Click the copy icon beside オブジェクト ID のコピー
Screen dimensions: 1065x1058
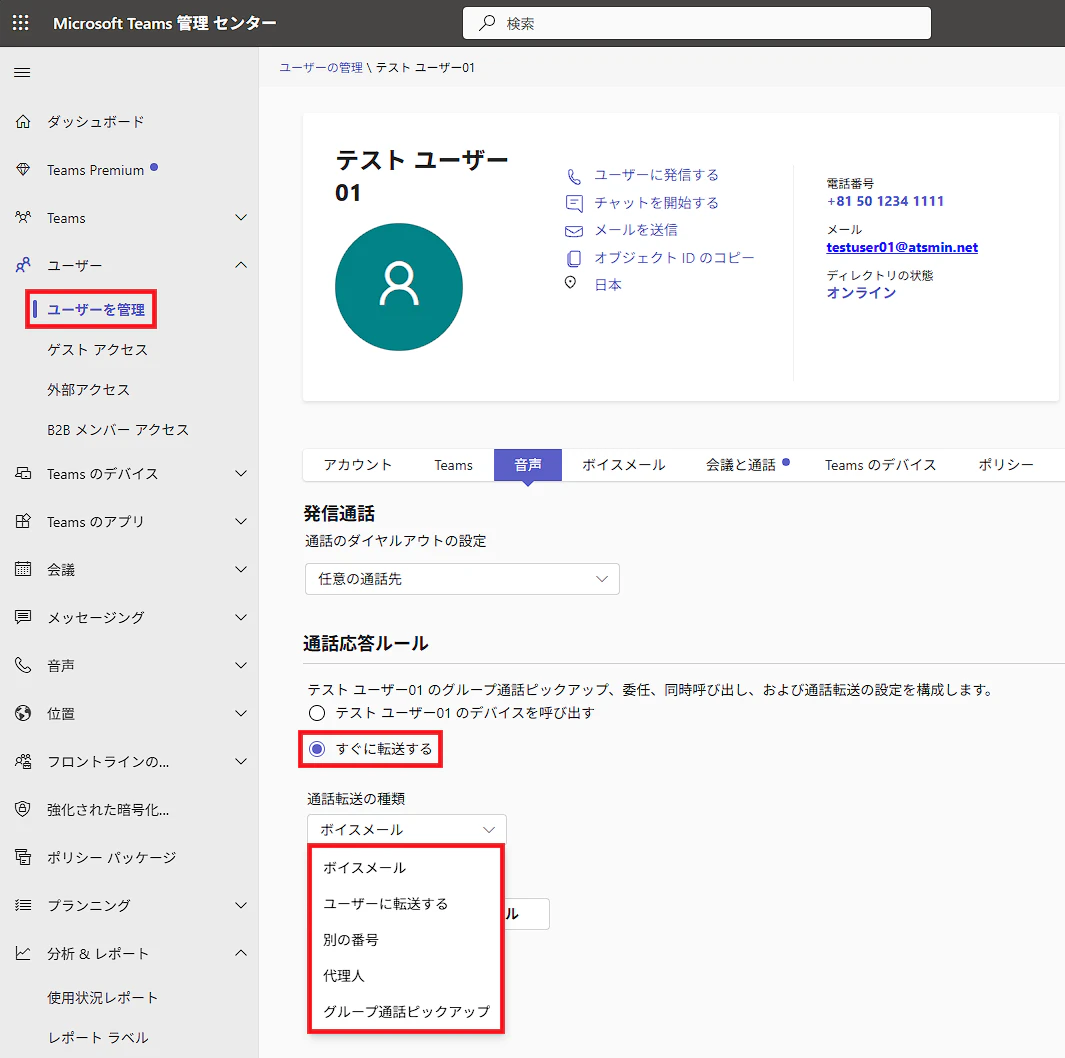click(x=574, y=258)
